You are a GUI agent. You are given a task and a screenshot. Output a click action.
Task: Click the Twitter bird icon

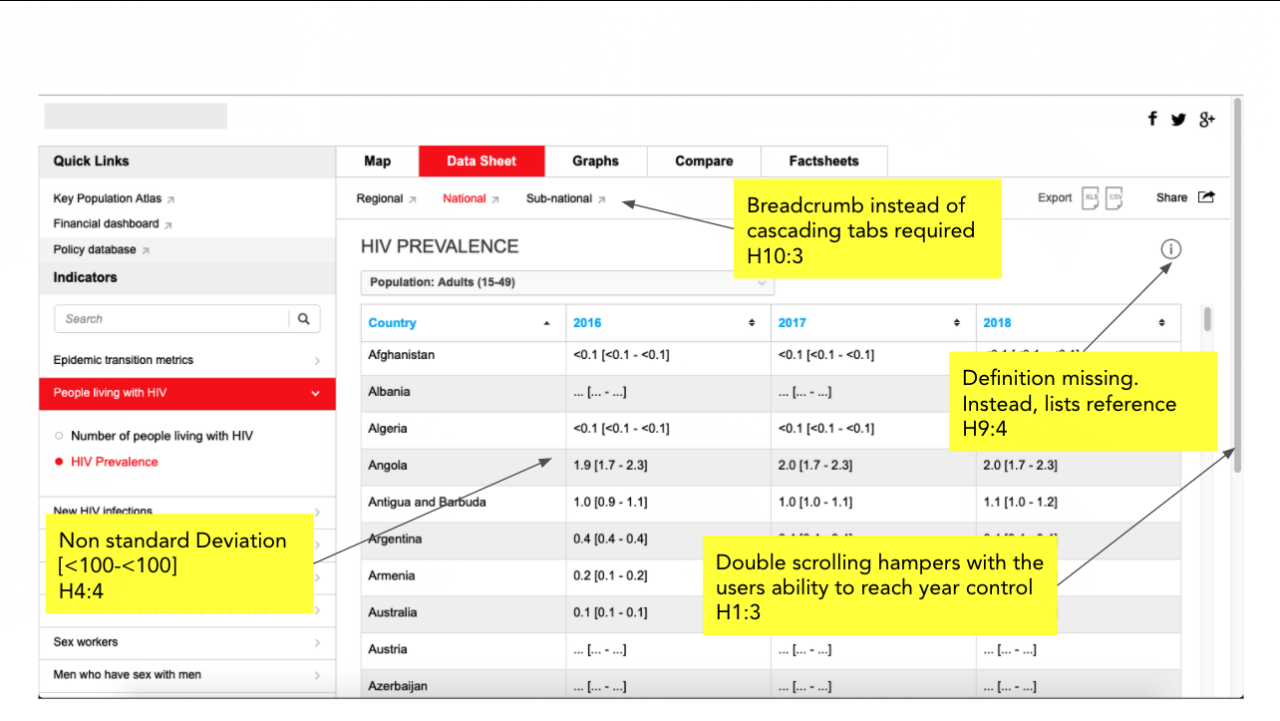click(1179, 120)
